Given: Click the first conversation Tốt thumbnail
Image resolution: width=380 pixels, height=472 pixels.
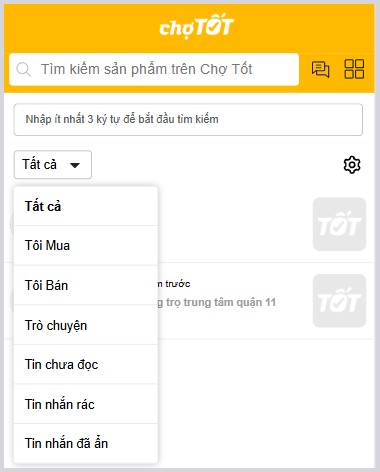Looking at the screenshot, I should click(x=339, y=224).
